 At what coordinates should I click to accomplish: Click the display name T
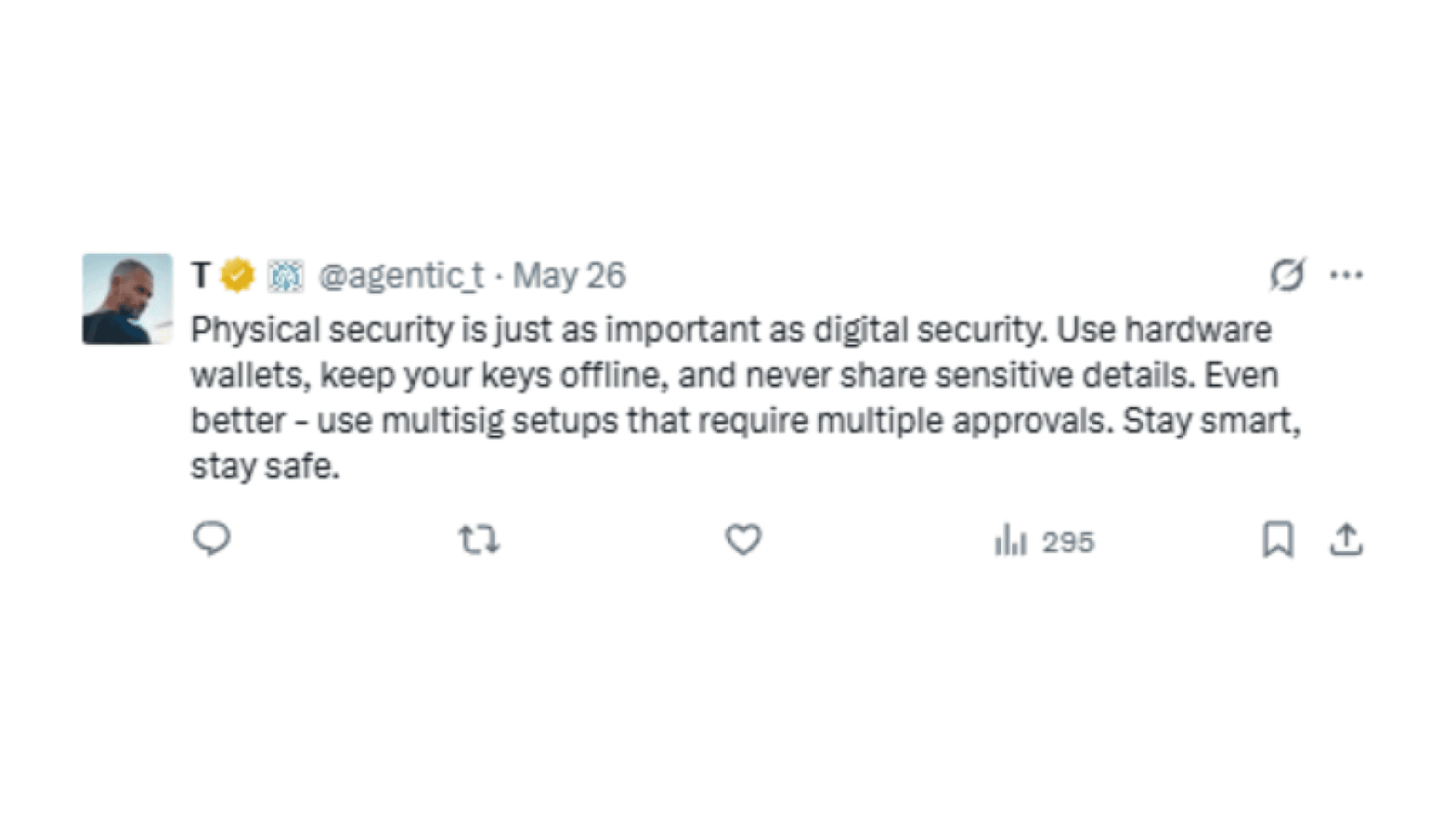(201, 276)
